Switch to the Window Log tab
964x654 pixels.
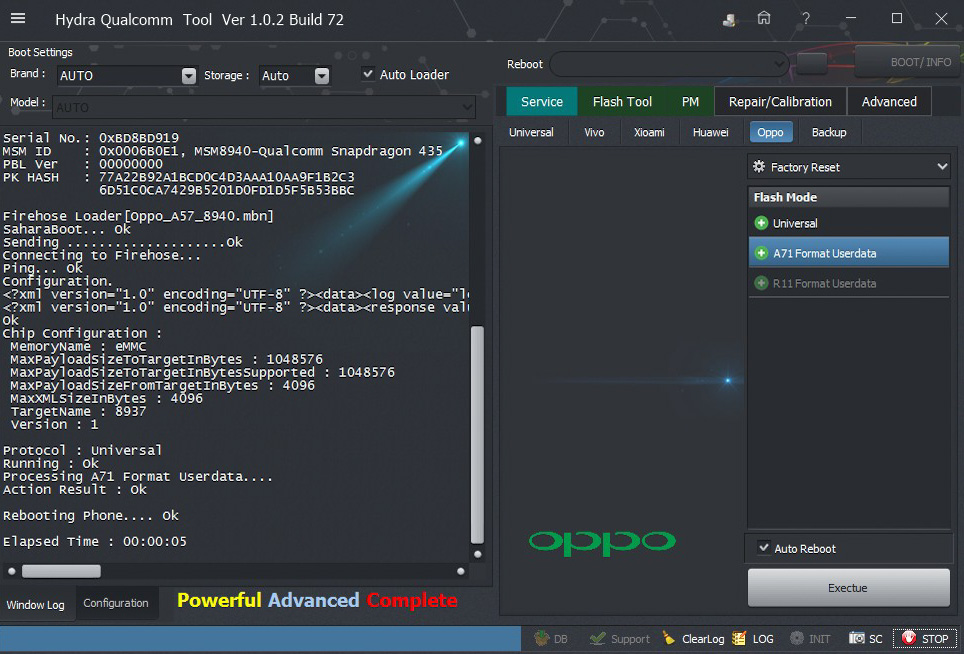pos(36,605)
